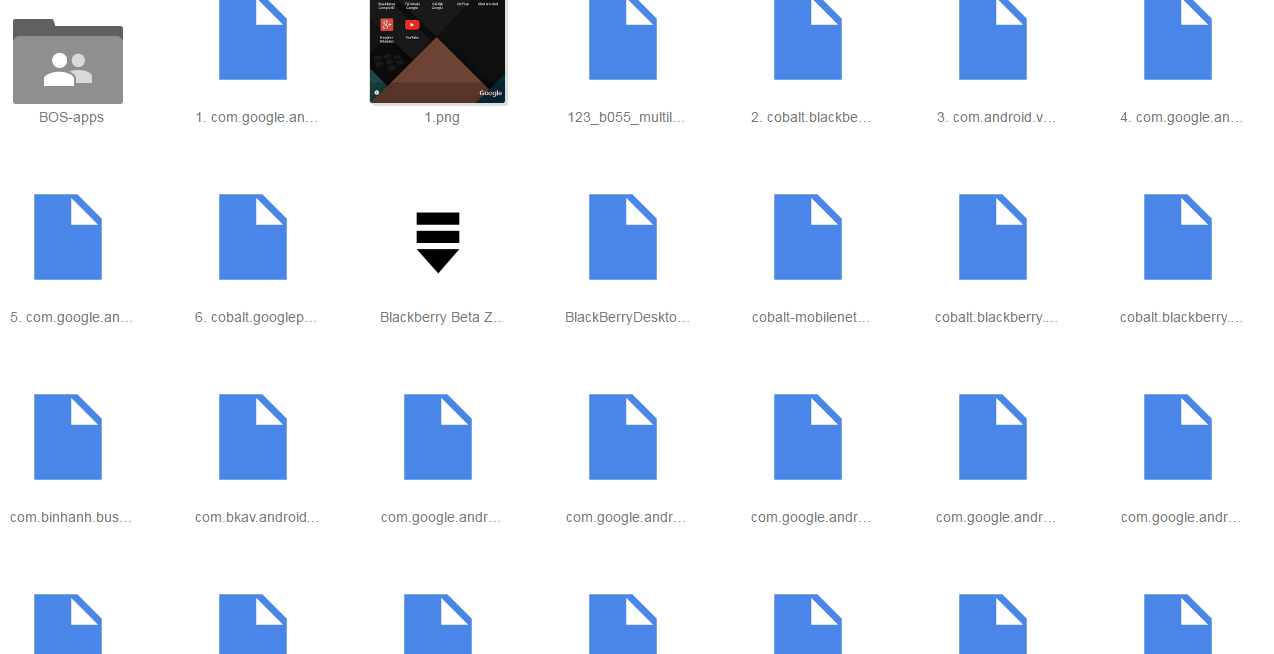This screenshot has height=654, width=1274.
Task: Click the "1. com.google.an…" file name
Action: click(257, 117)
